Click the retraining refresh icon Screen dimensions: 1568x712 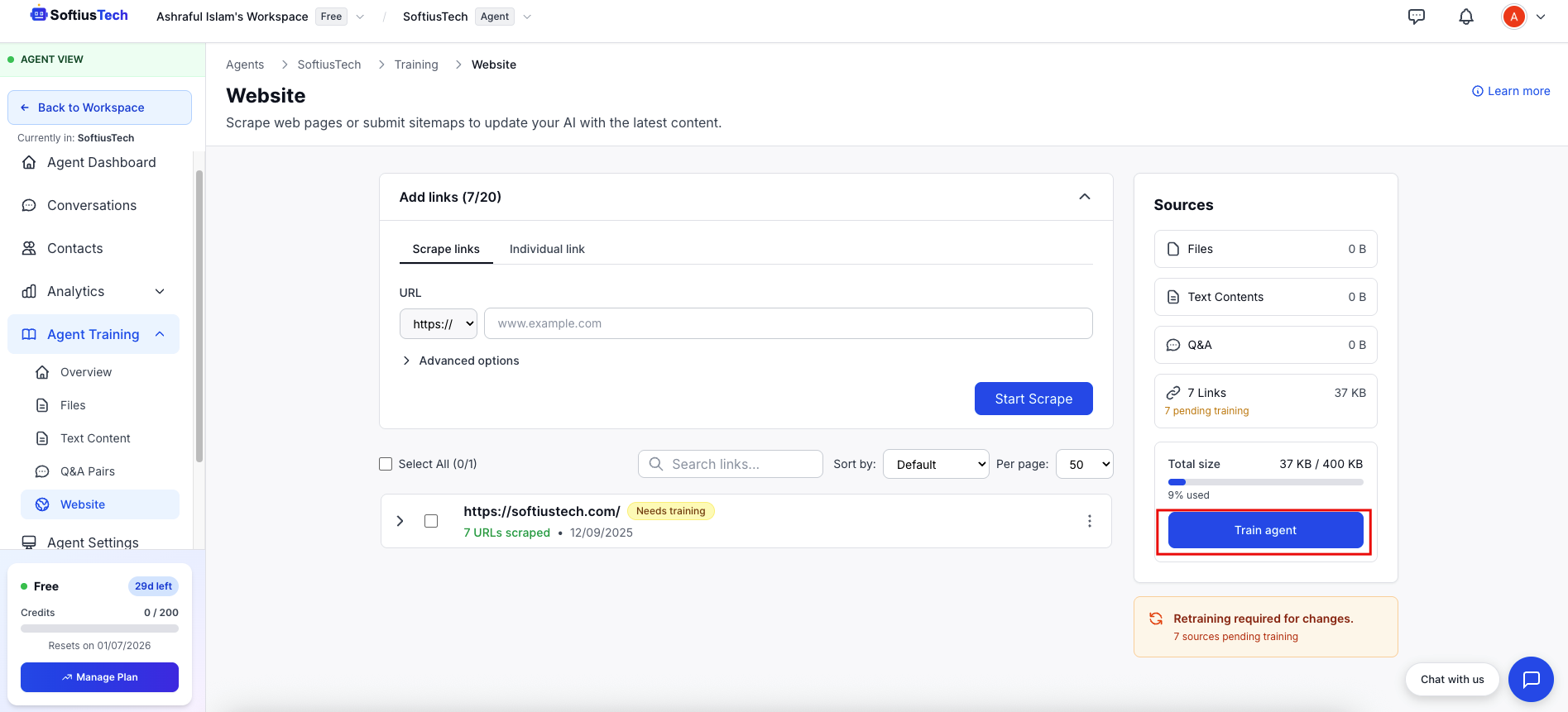[x=1156, y=619]
